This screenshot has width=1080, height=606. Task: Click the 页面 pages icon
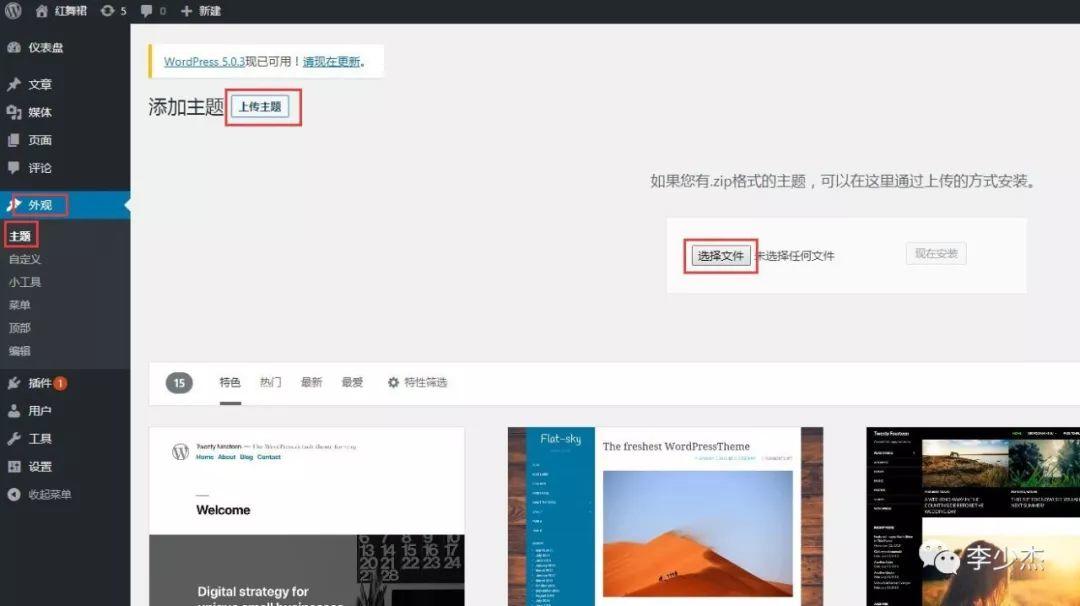click(14, 140)
